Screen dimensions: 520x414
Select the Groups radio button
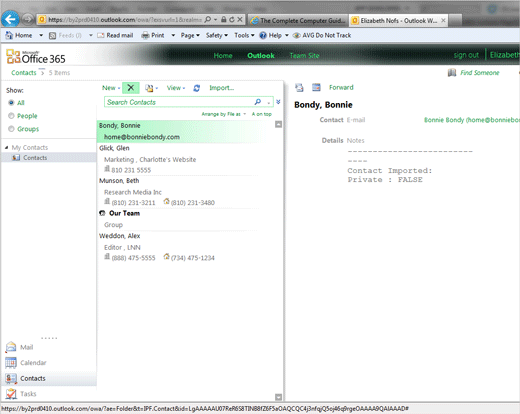point(11,129)
